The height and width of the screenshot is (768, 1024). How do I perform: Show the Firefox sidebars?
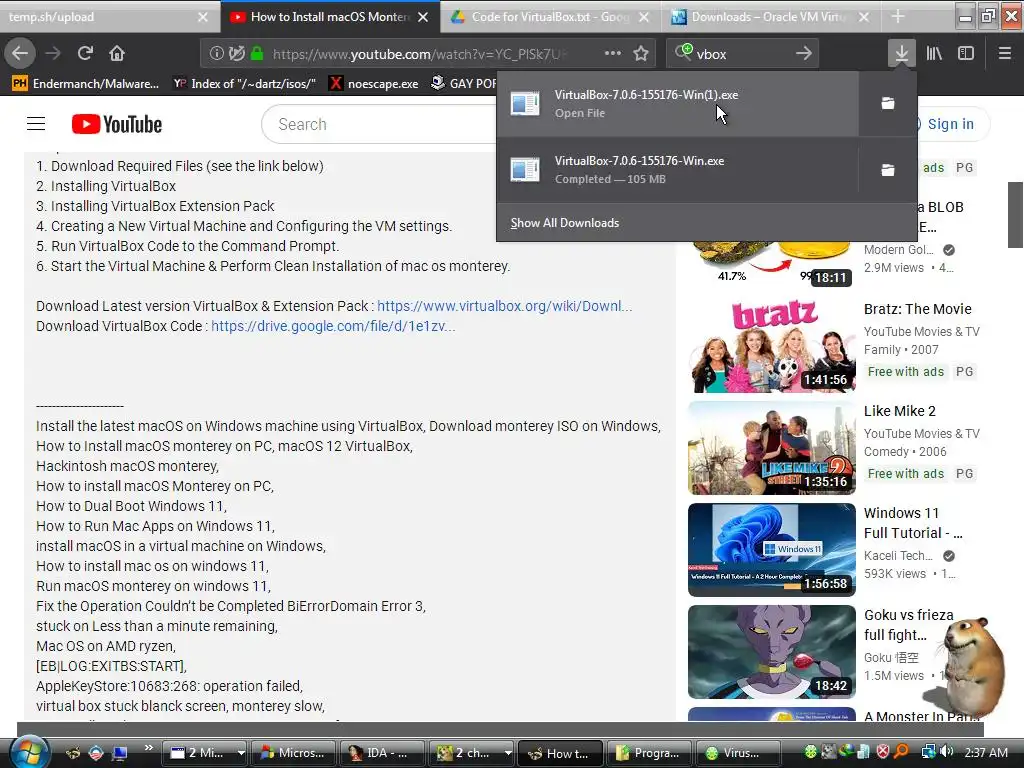[966, 54]
